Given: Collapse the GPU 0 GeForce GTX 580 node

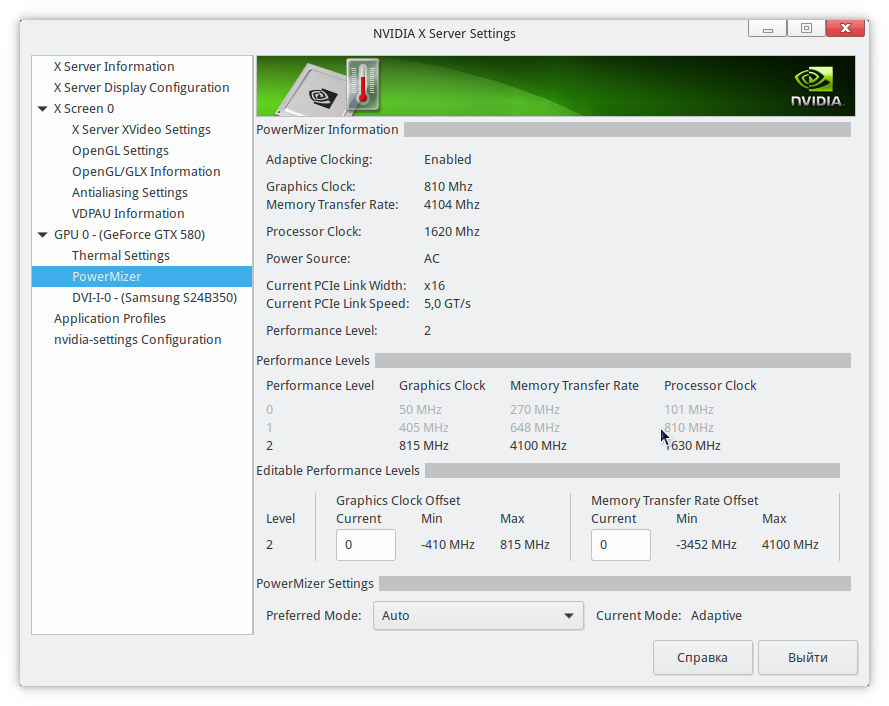Looking at the screenshot, I should 43,235.
